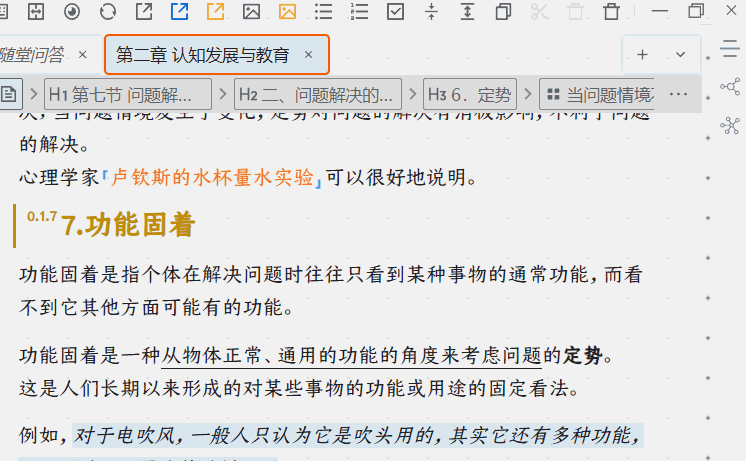Click the bulleted list toolbar icon

point(324,11)
